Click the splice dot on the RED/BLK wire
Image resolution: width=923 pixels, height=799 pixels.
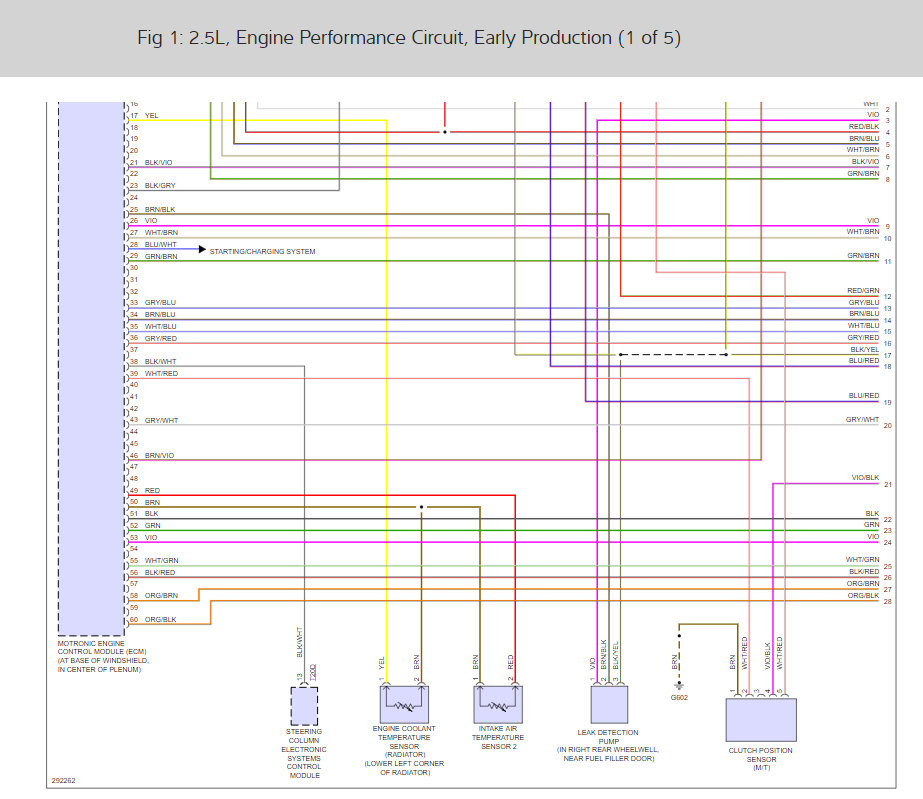point(445,132)
